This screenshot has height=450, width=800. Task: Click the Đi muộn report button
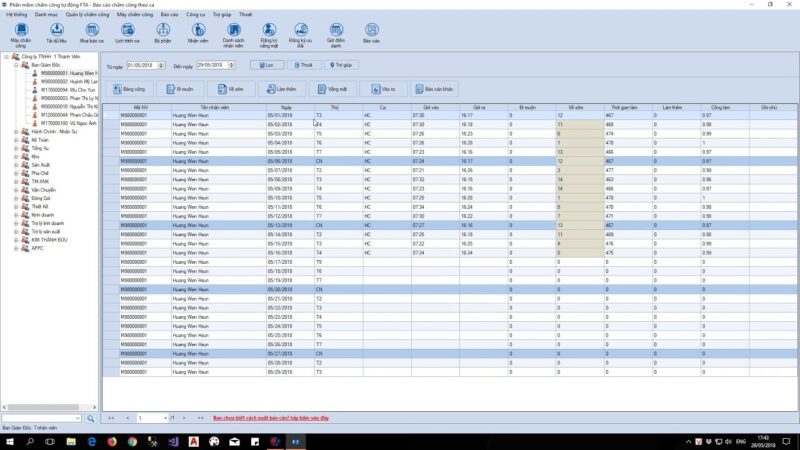tap(181, 89)
